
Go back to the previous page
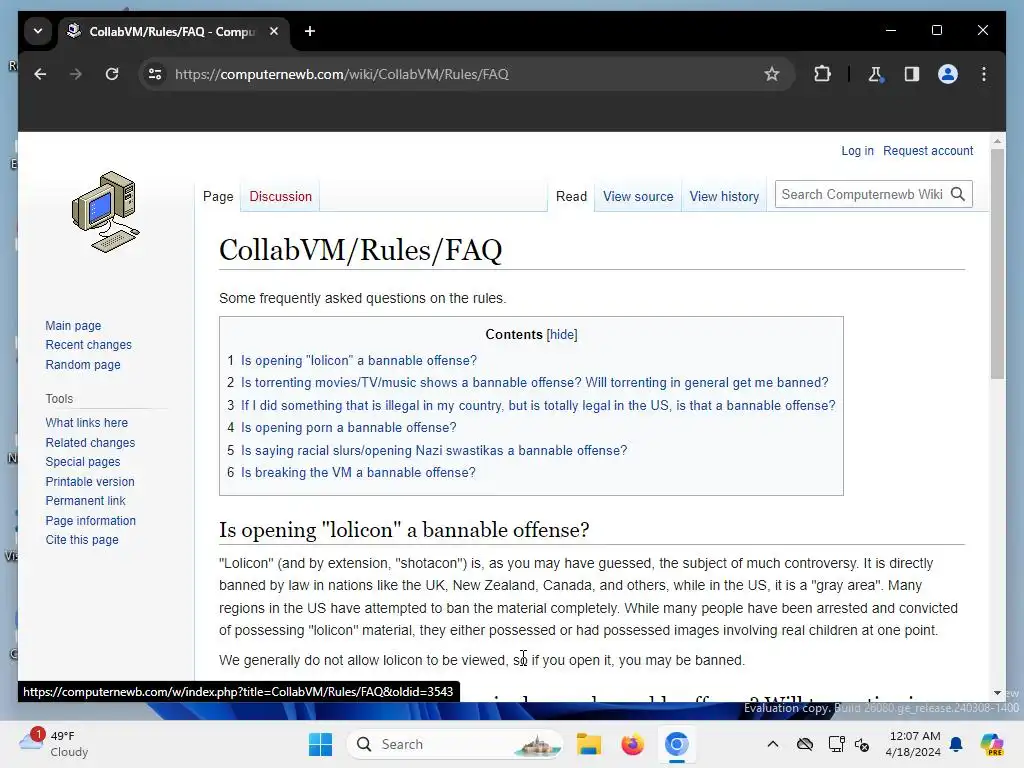tap(40, 74)
